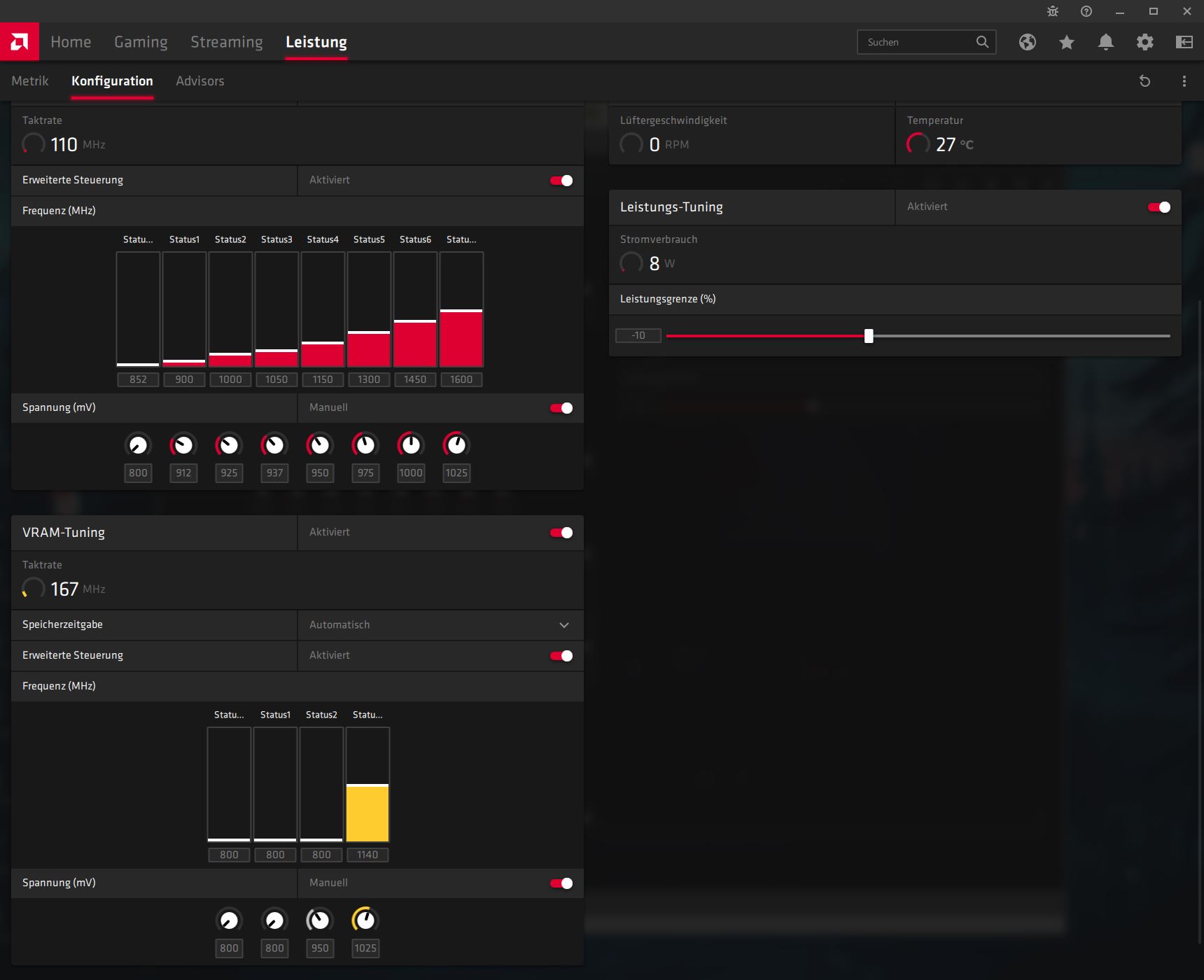Image resolution: width=1204 pixels, height=980 pixels.
Task: Click the GPU voltage dial above 1000
Action: click(x=411, y=445)
